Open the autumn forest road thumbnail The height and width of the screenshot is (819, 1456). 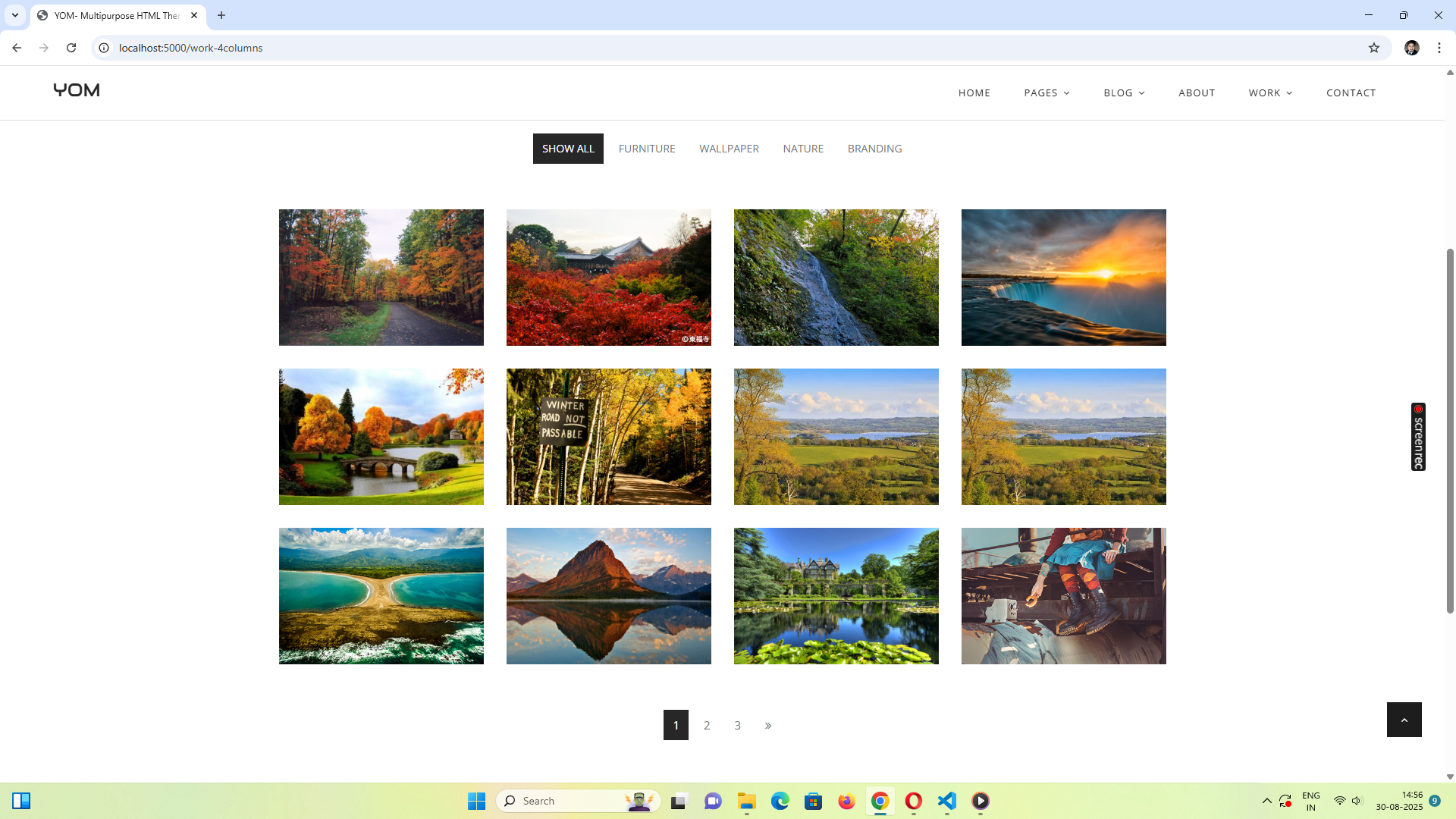(381, 278)
